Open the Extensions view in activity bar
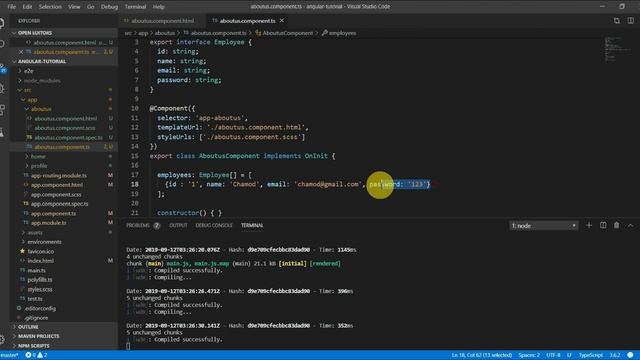The image size is (640, 360). click(2, 109)
